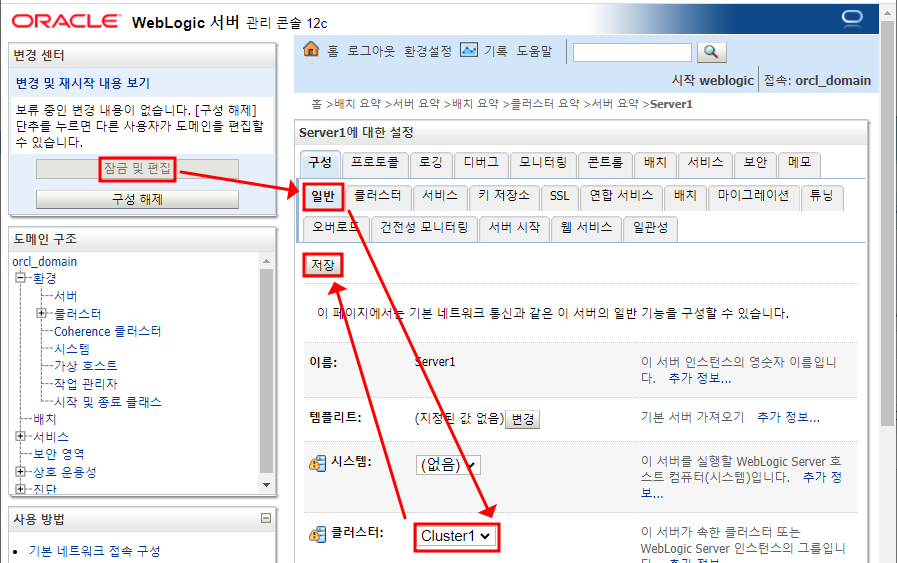The width and height of the screenshot is (897, 563).
Task: Collapse the 환경 tree node
Action: pyautogui.click(x=21, y=278)
